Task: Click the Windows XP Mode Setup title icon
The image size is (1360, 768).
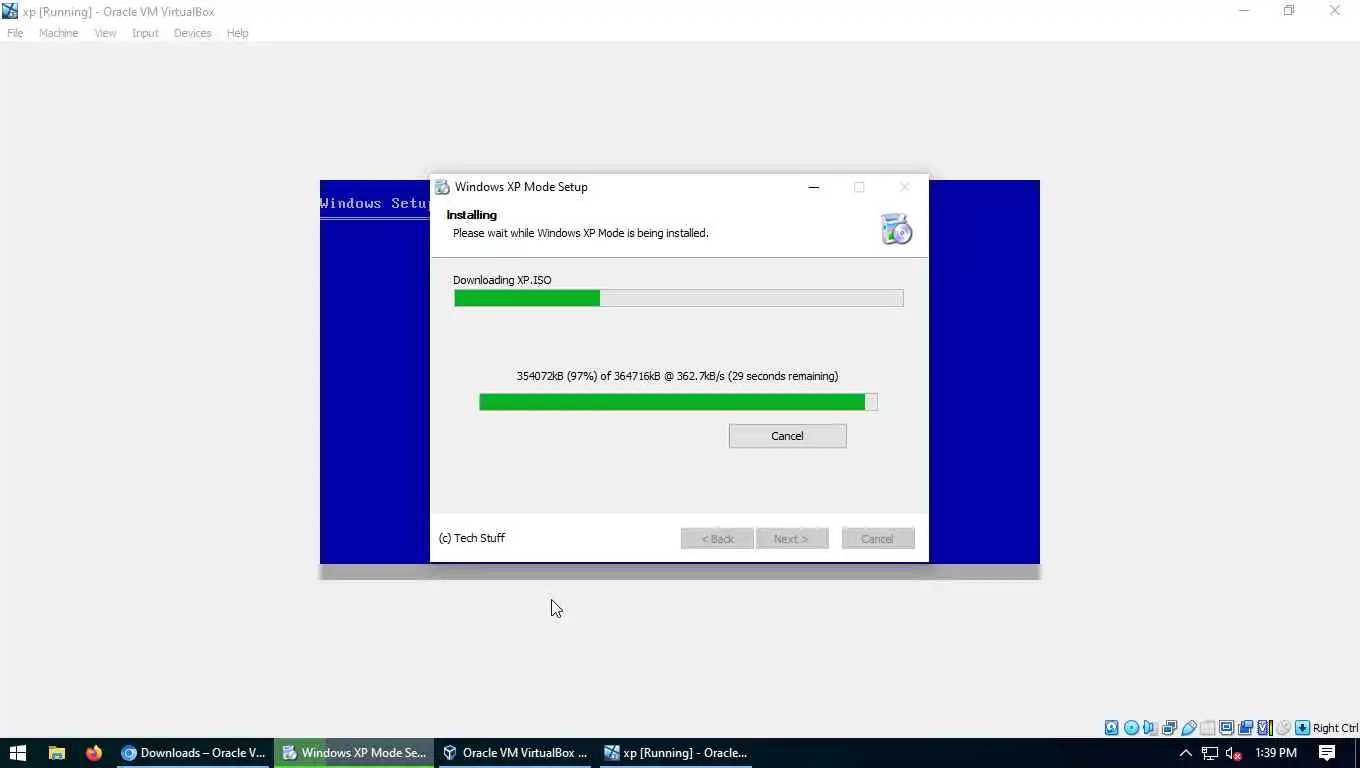Action: pos(442,187)
